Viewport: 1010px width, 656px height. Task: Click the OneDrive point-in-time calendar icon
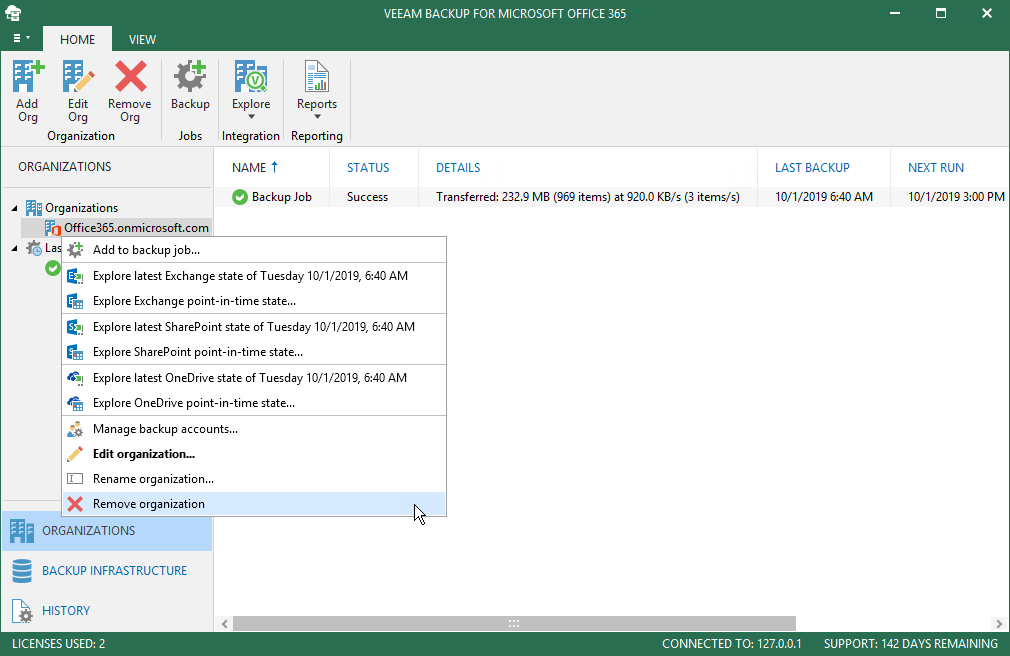point(75,403)
